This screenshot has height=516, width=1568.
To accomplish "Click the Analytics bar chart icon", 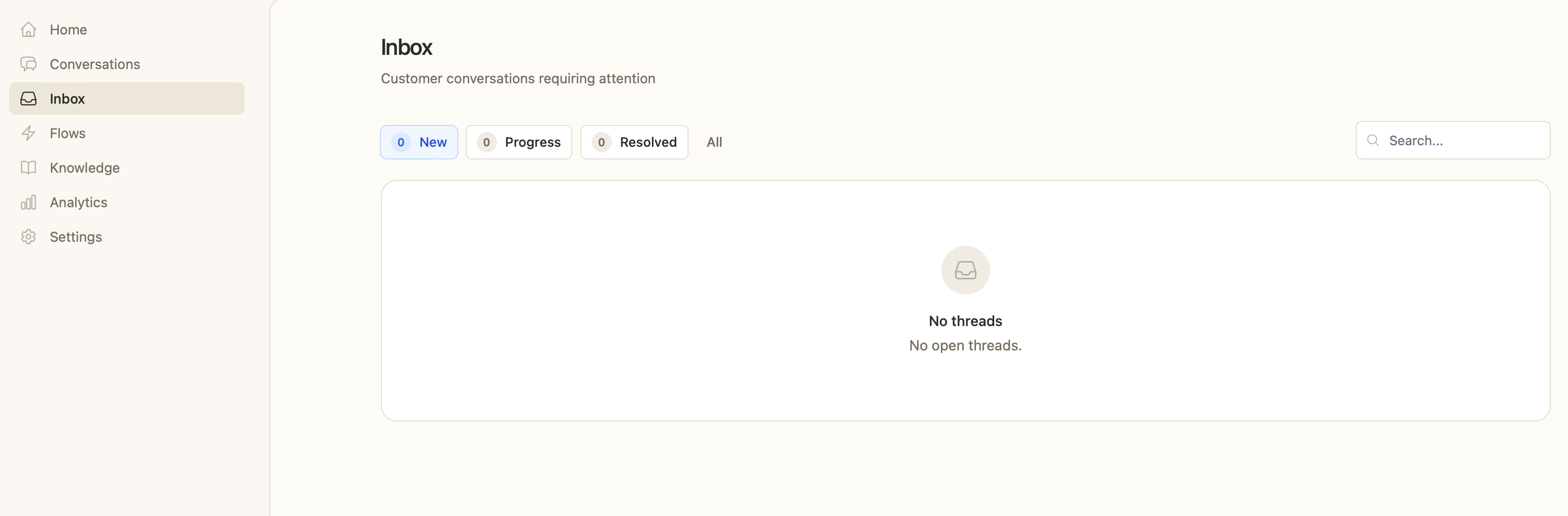I will [28, 202].
